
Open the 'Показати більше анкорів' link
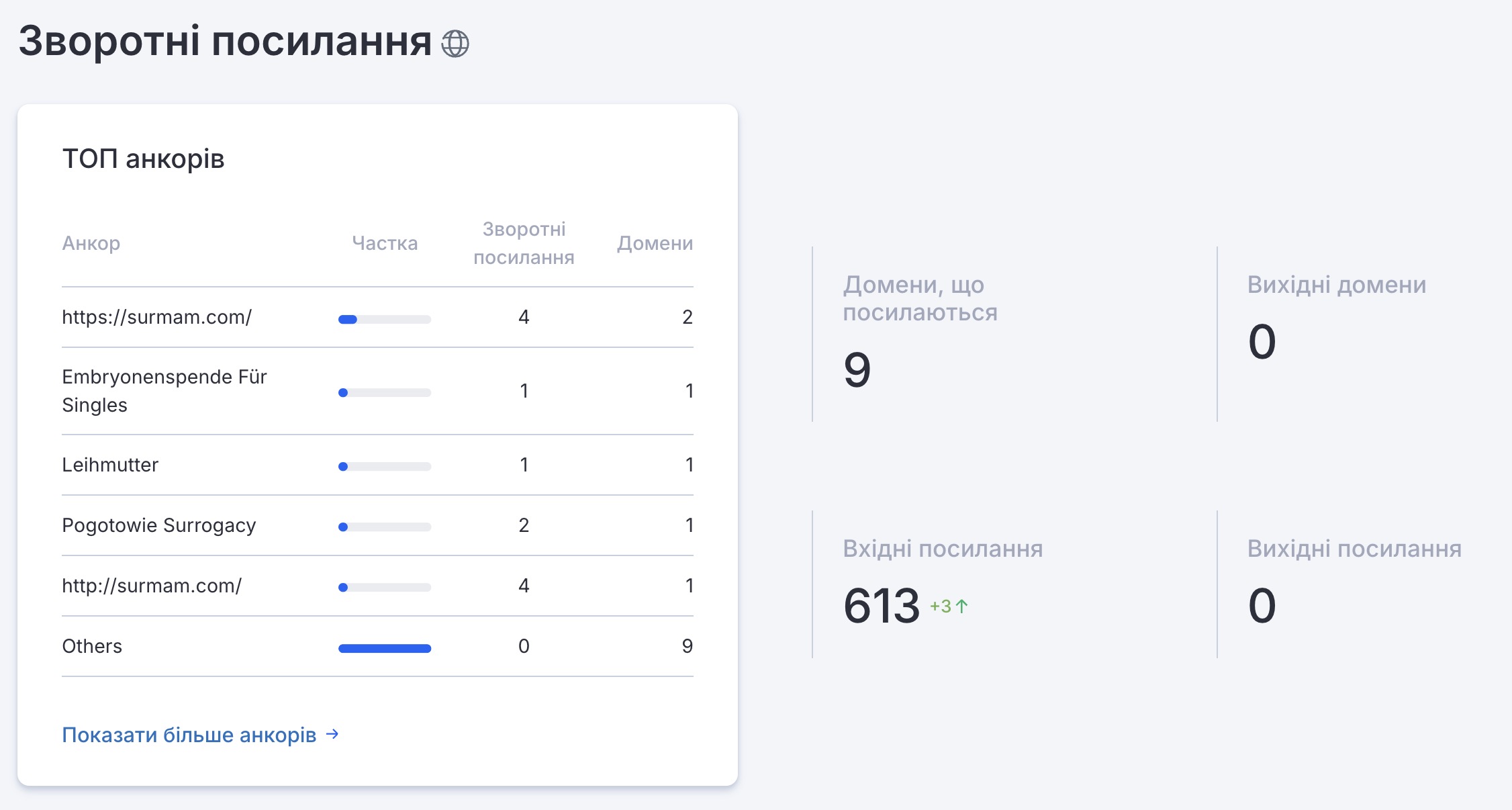pyautogui.click(x=189, y=735)
